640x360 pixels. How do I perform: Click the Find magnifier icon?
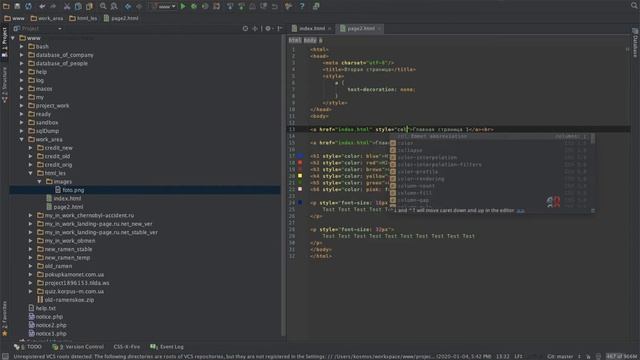click(x=103, y=6)
